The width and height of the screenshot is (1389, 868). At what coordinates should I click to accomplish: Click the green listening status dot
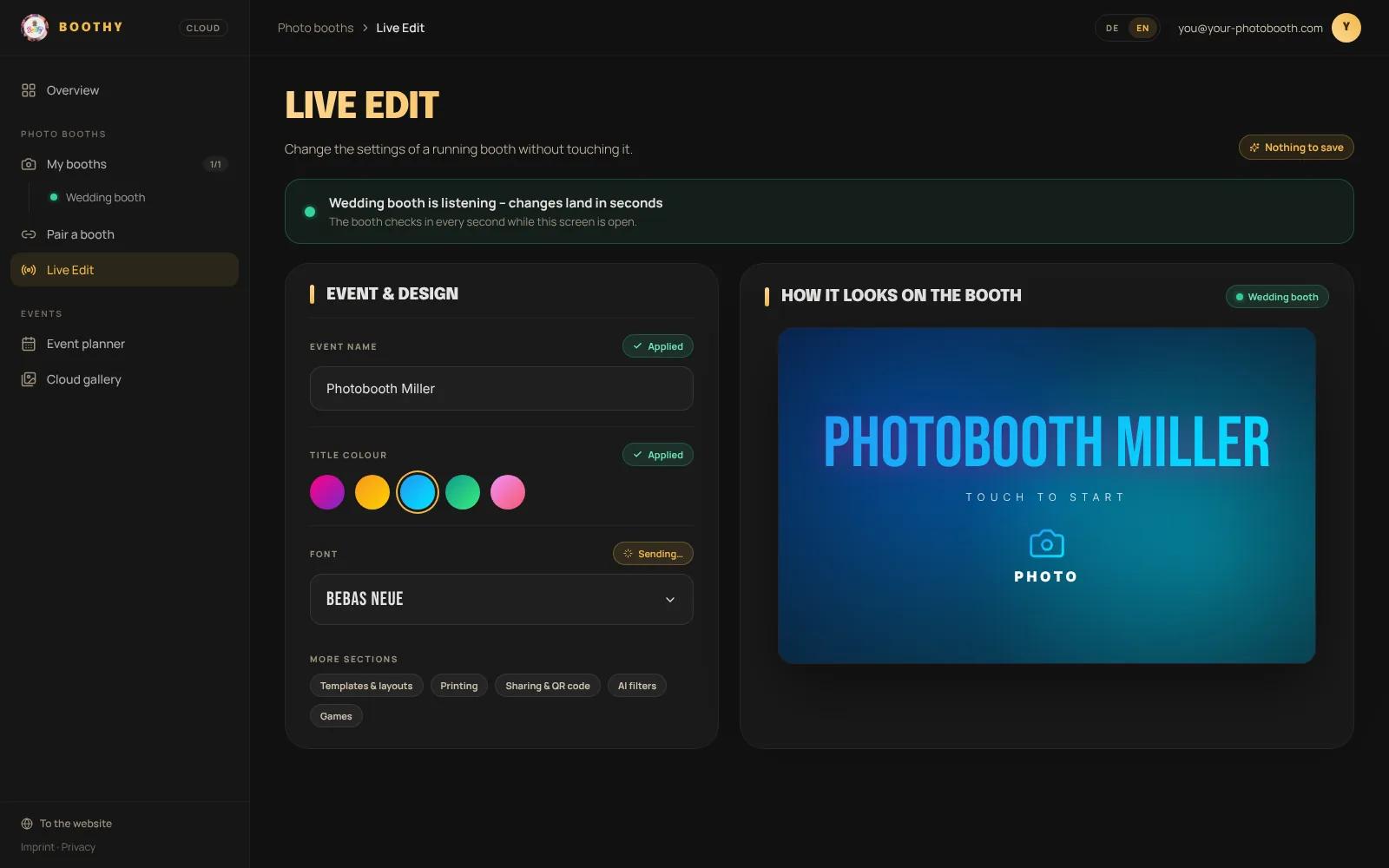point(310,212)
